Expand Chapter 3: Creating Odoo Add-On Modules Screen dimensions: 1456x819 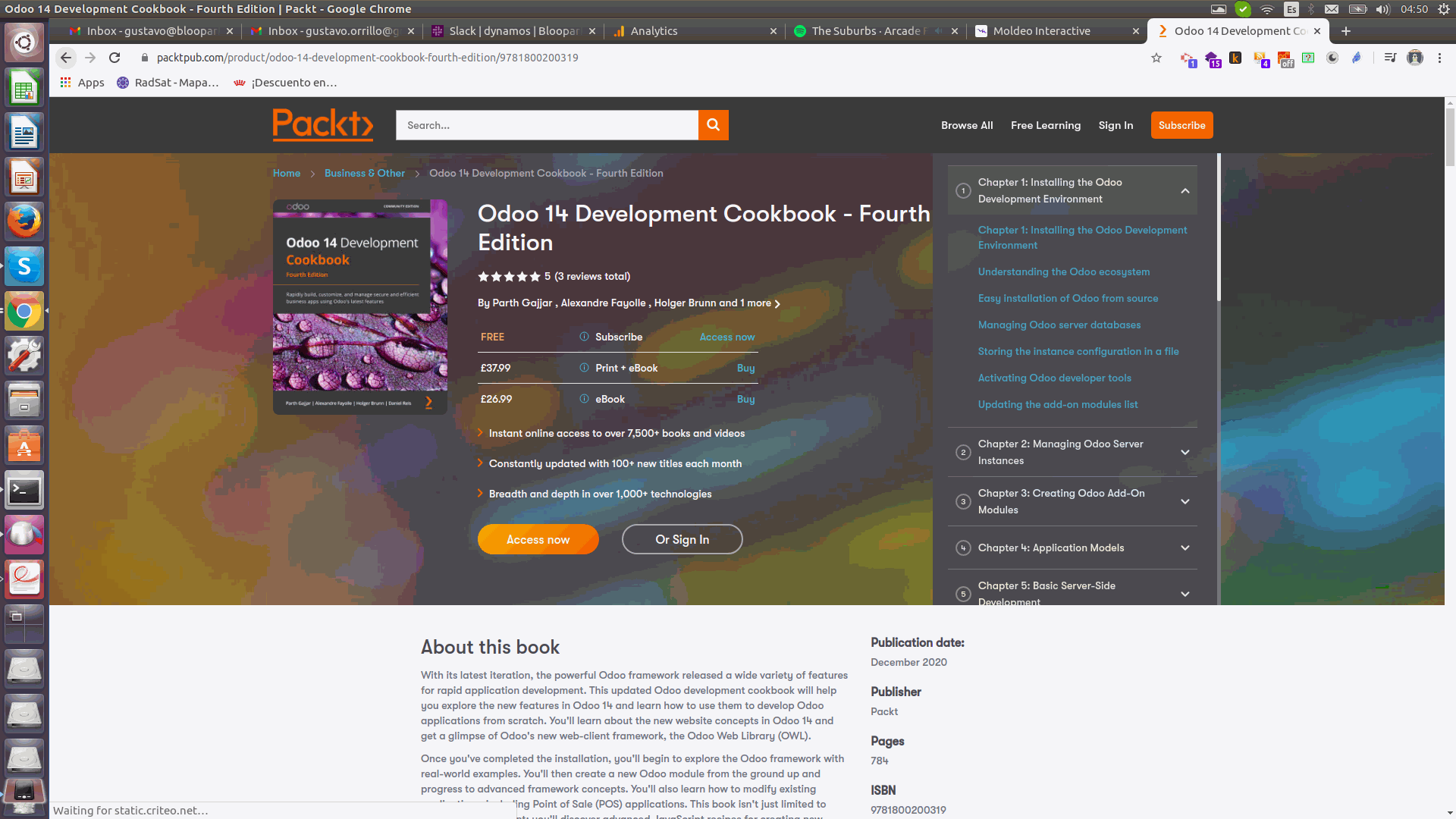pyautogui.click(x=1073, y=502)
